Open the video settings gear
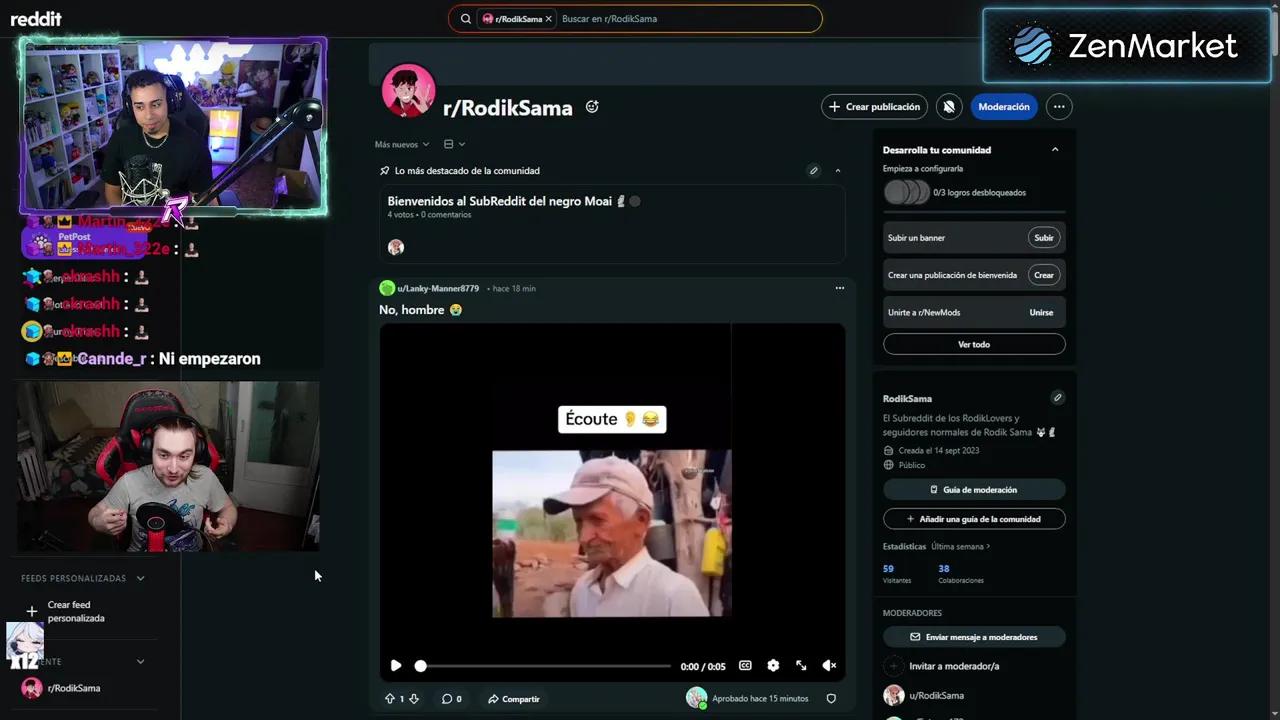This screenshot has width=1280, height=720. click(773, 665)
